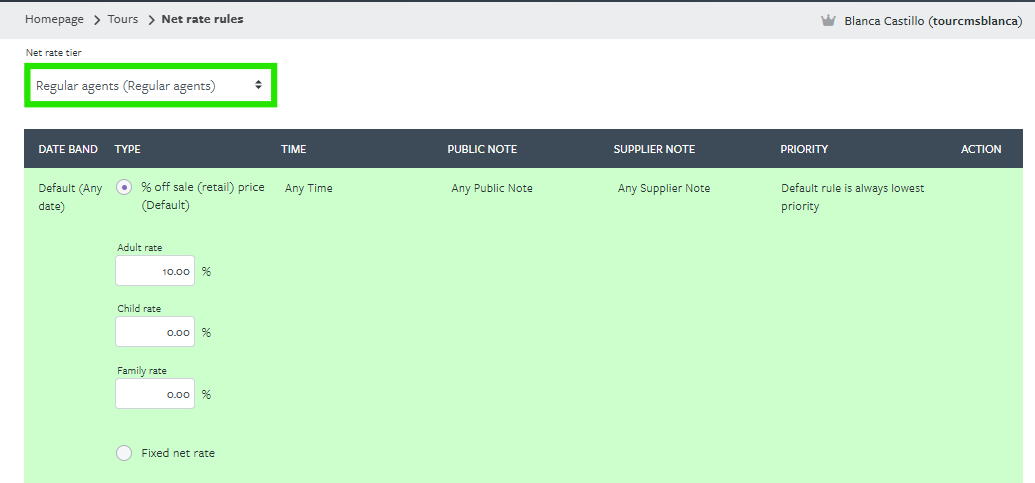Click the TYPE column header
The width and height of the screenshot is (1035, 483).
click(x=127, y=149)
